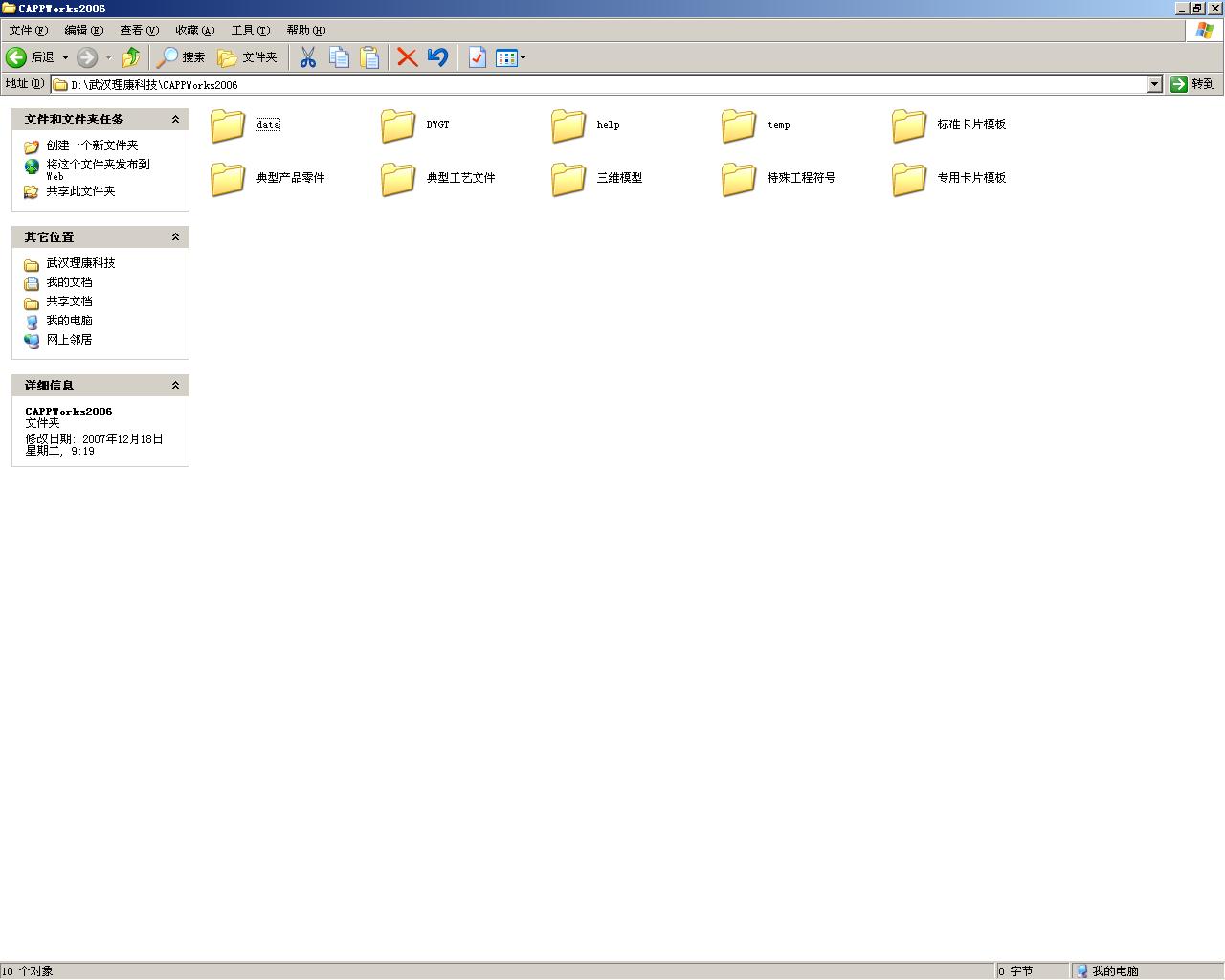Open the Forward history dropdown arrow

[x=108, y=57]
